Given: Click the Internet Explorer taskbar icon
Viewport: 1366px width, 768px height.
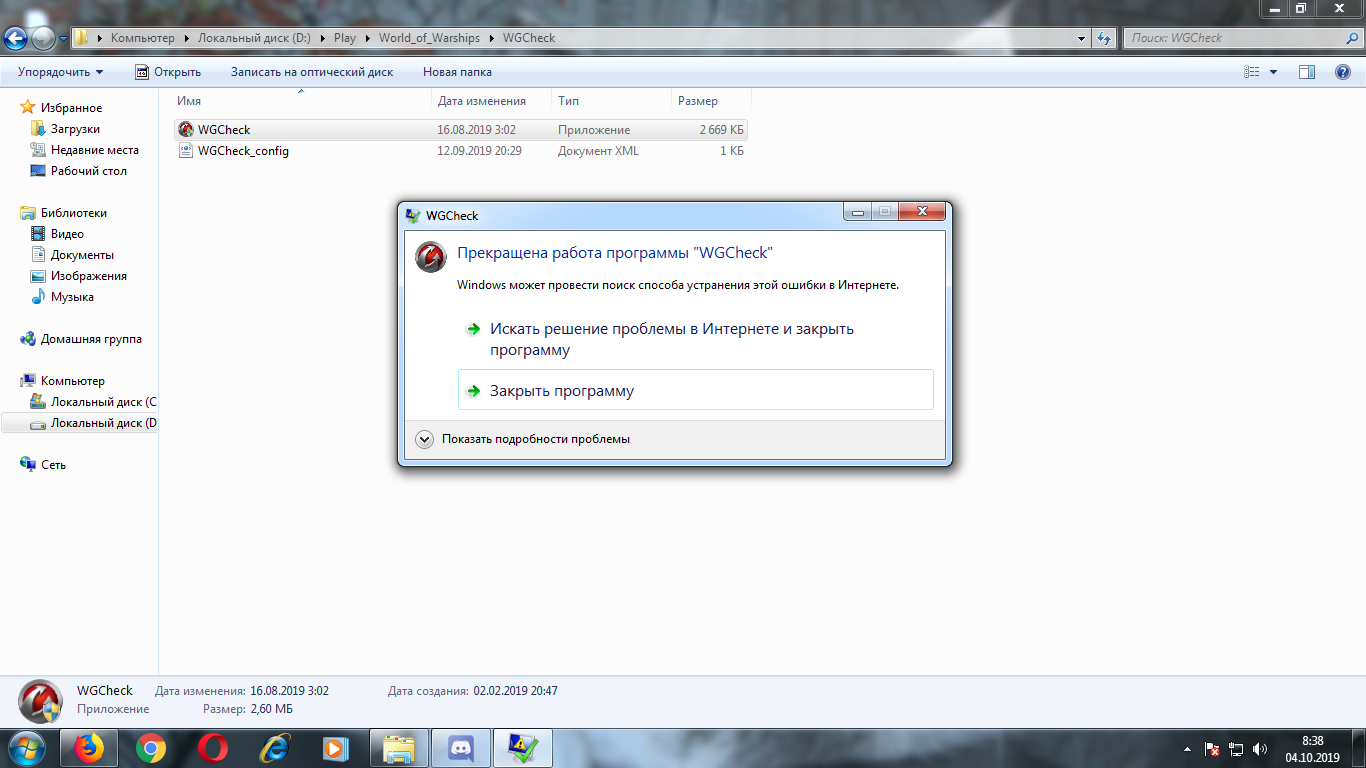Looking at the screenshot, I should coord(274,748).
